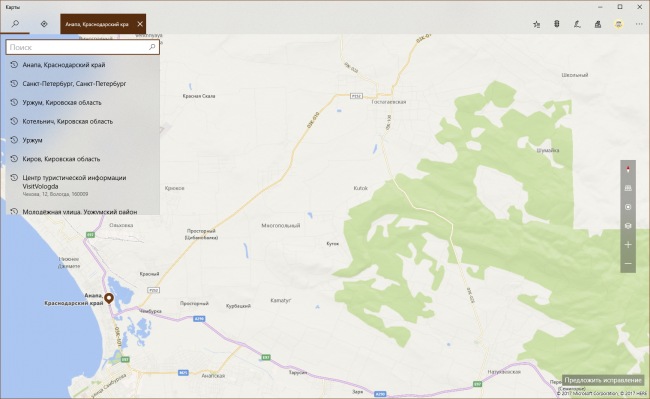Image resolution: width=650 pixels, height=399 pixels.
Task: Switch to the search tab
Action: (x=15, y=24)
